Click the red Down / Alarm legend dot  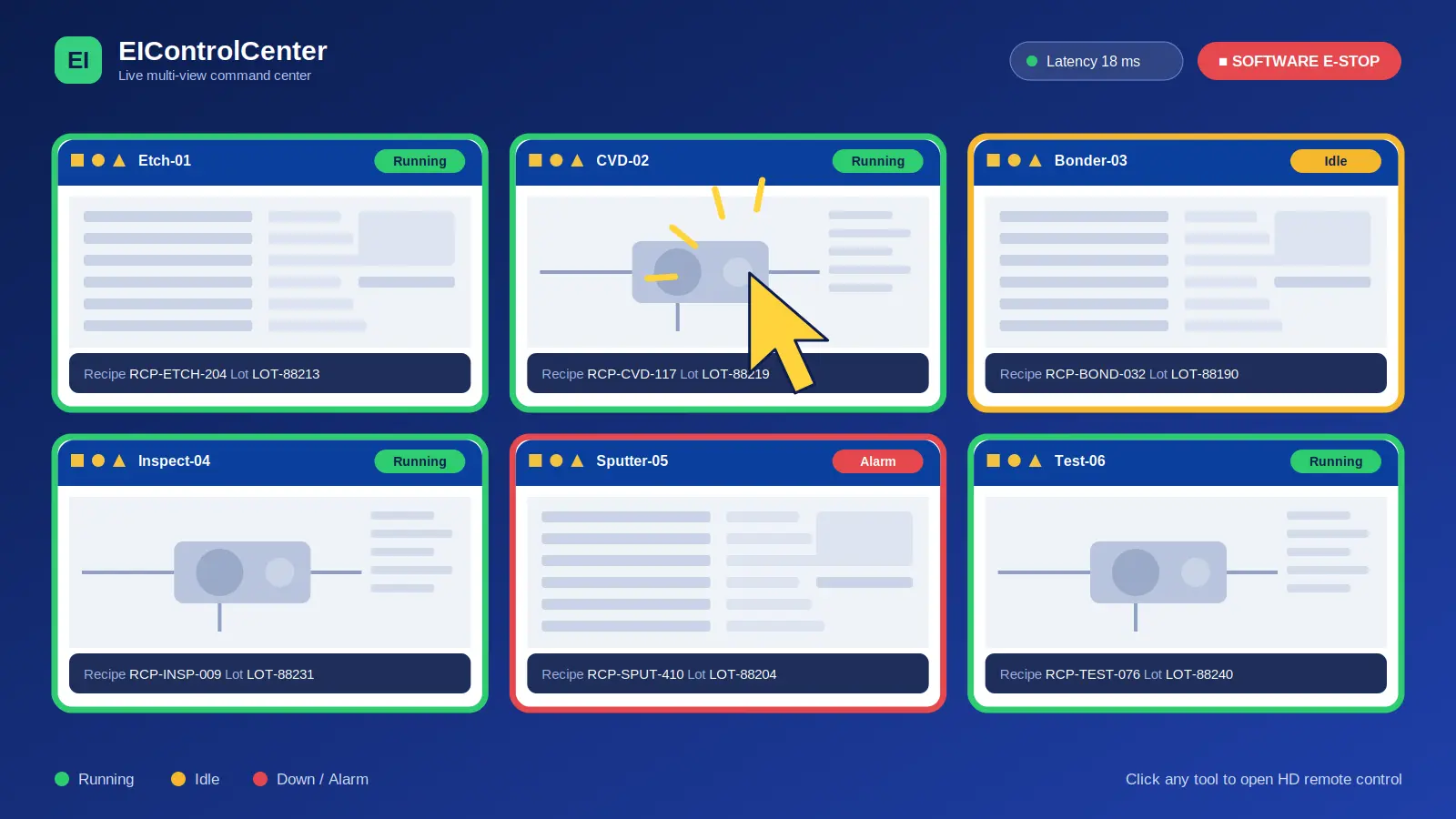tap(260, 779)
